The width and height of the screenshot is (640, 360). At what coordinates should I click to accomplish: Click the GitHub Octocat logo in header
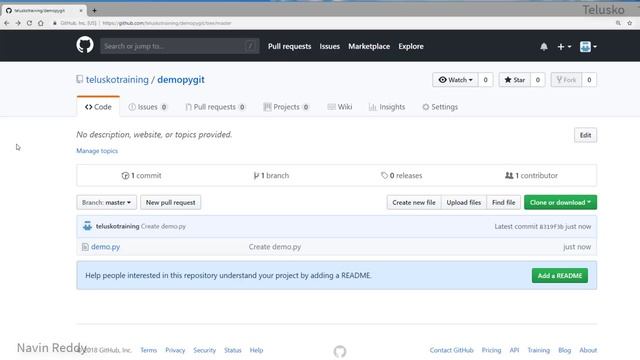click(x=85, y=45)
